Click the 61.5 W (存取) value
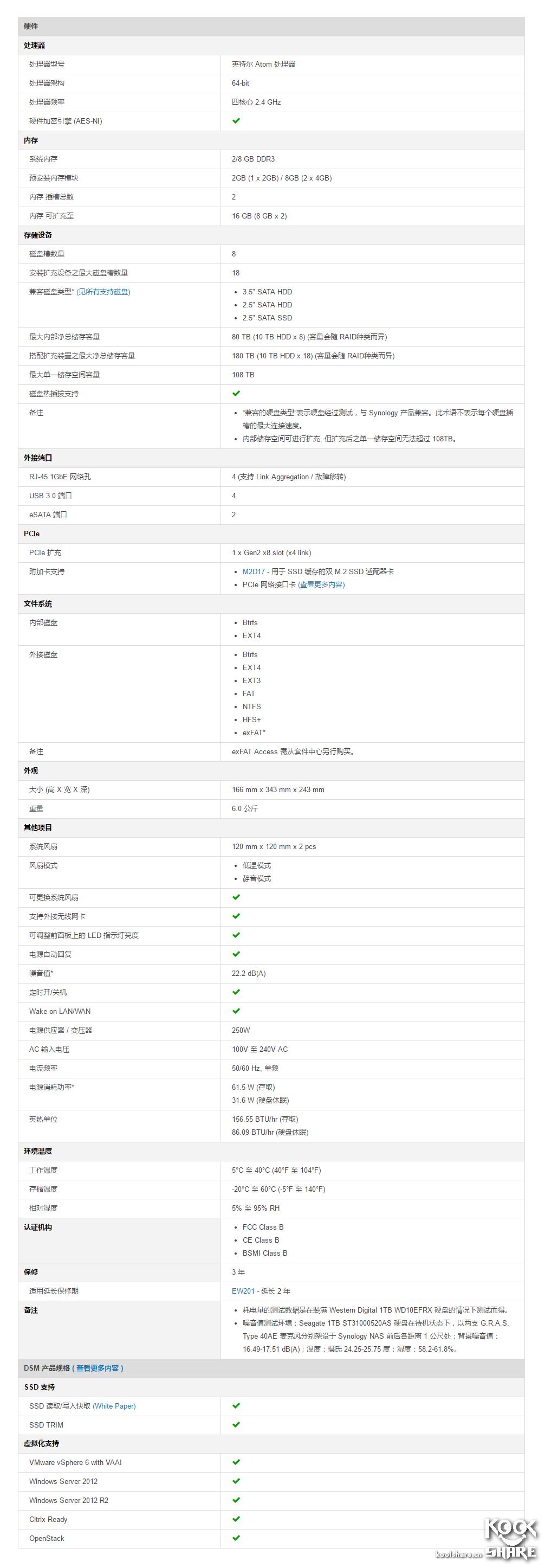 pos(253,1087)
